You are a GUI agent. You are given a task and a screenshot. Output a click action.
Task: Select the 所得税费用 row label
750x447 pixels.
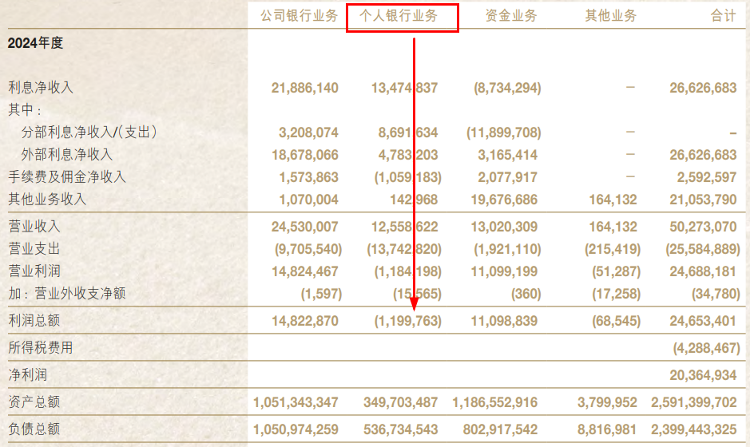coord(41,348)
